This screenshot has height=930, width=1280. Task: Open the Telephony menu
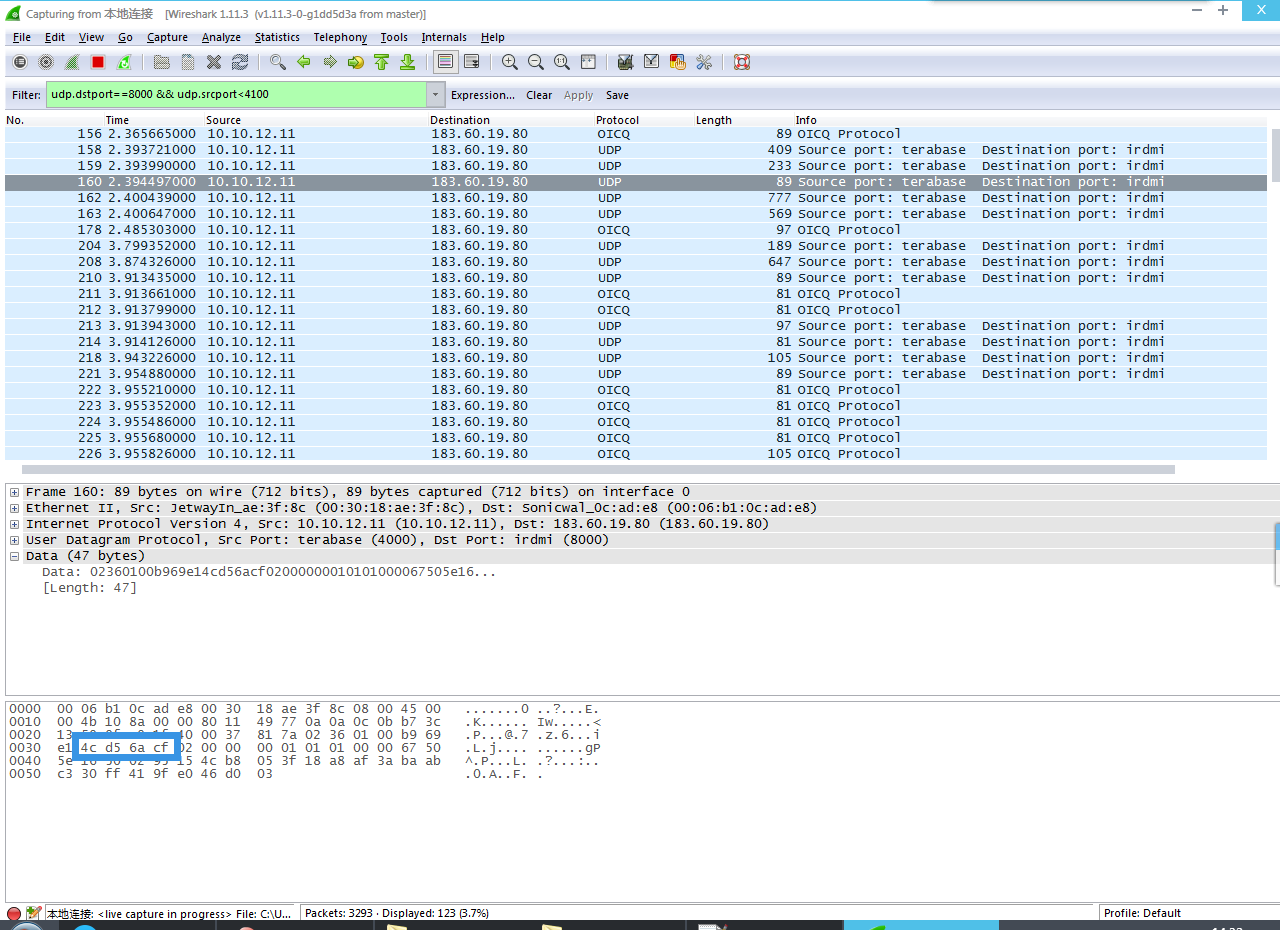[x=340, y=37]
